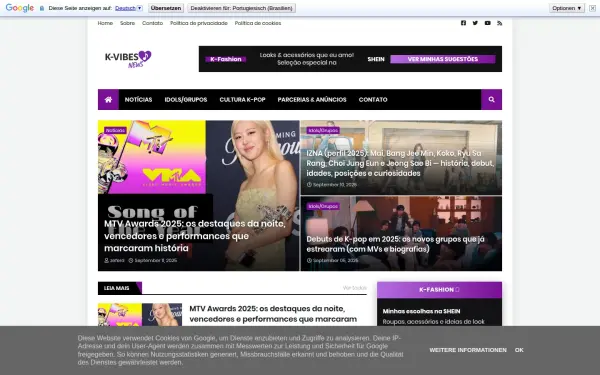Open the IZNA perfil 2025 article
This screenshot has width=600, height=375.
(400, 163)
